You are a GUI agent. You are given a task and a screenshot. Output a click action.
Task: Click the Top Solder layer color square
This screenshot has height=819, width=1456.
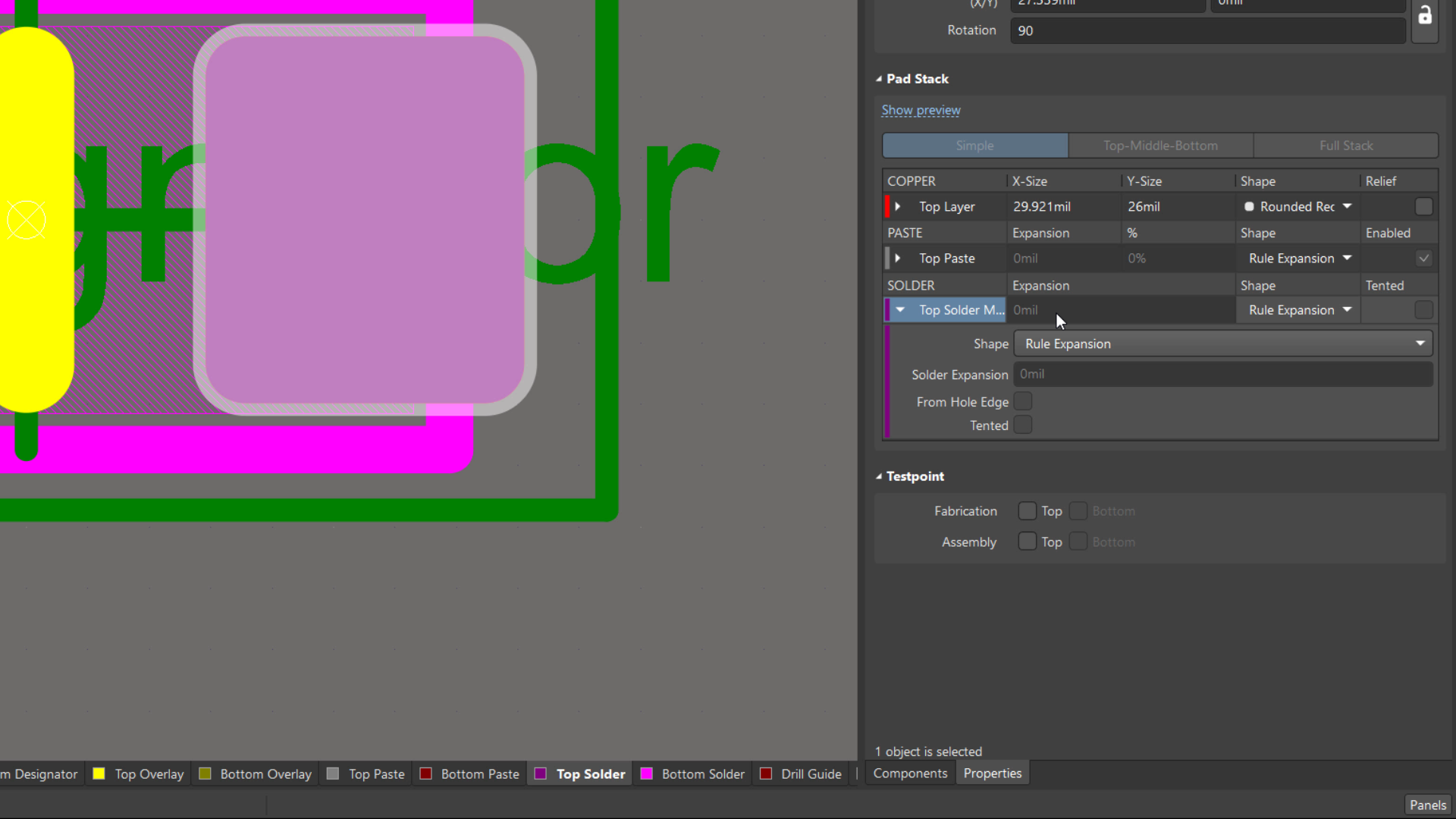point(541,773)
